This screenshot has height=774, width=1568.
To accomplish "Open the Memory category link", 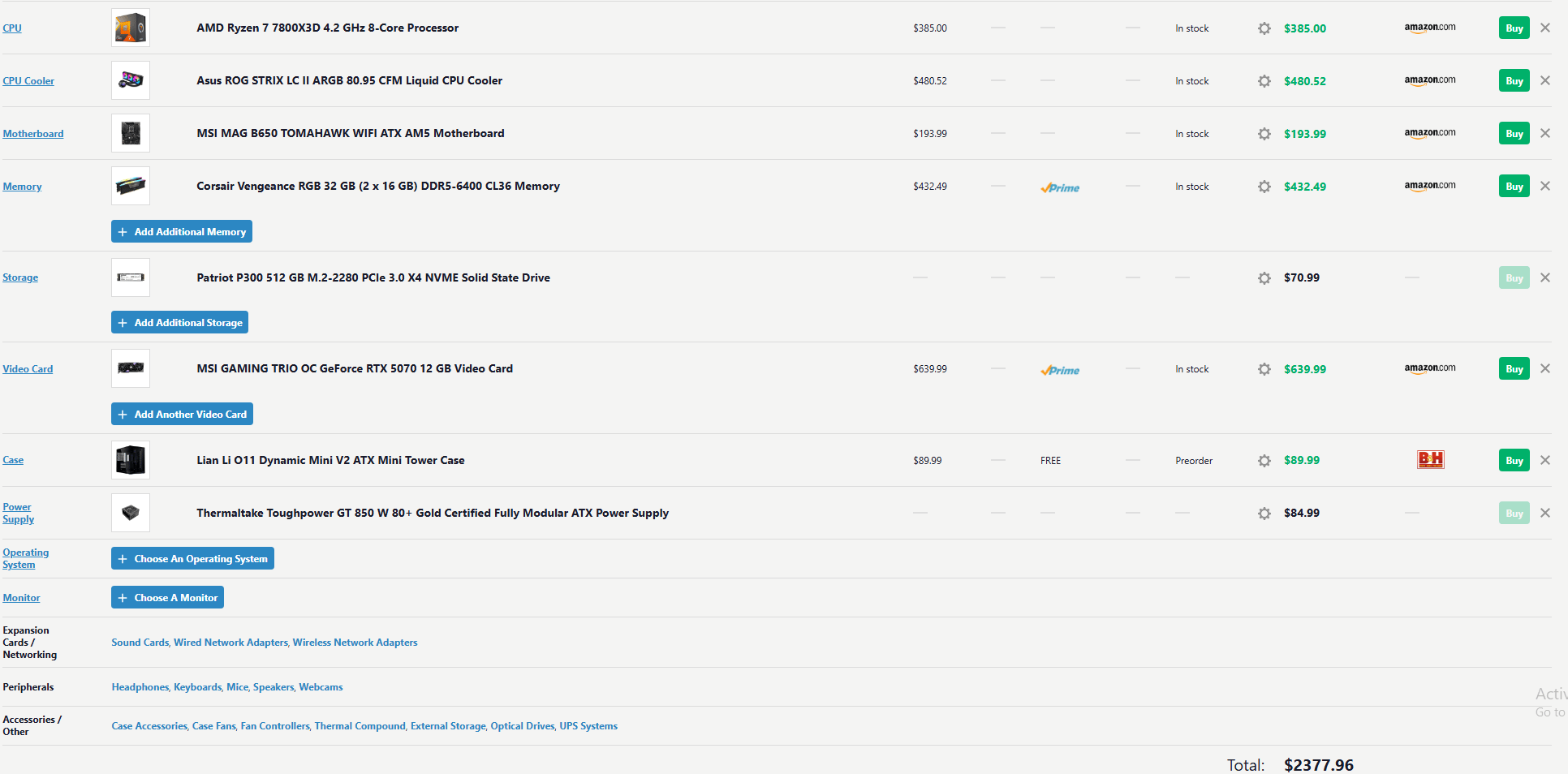I will click(22, 186).
